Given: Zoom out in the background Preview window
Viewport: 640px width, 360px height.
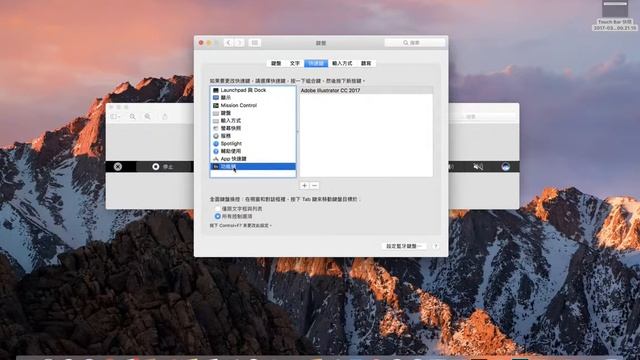Looking at the screenshot, I should (133, 117).
